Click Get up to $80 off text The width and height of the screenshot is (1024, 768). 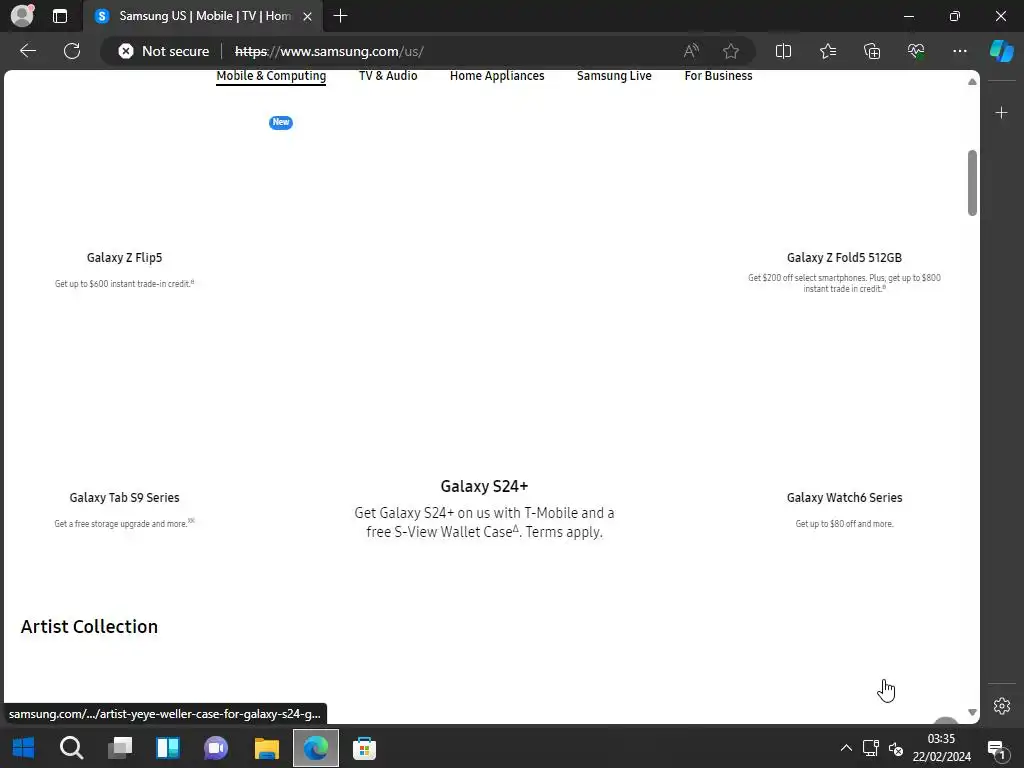point(844,524)
